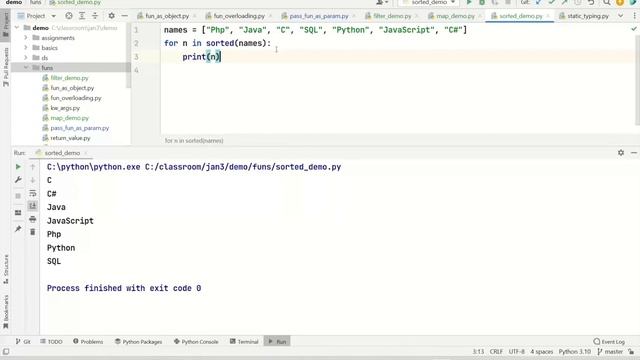Toggle the Pull Requests sidebar button

[6, 67]
